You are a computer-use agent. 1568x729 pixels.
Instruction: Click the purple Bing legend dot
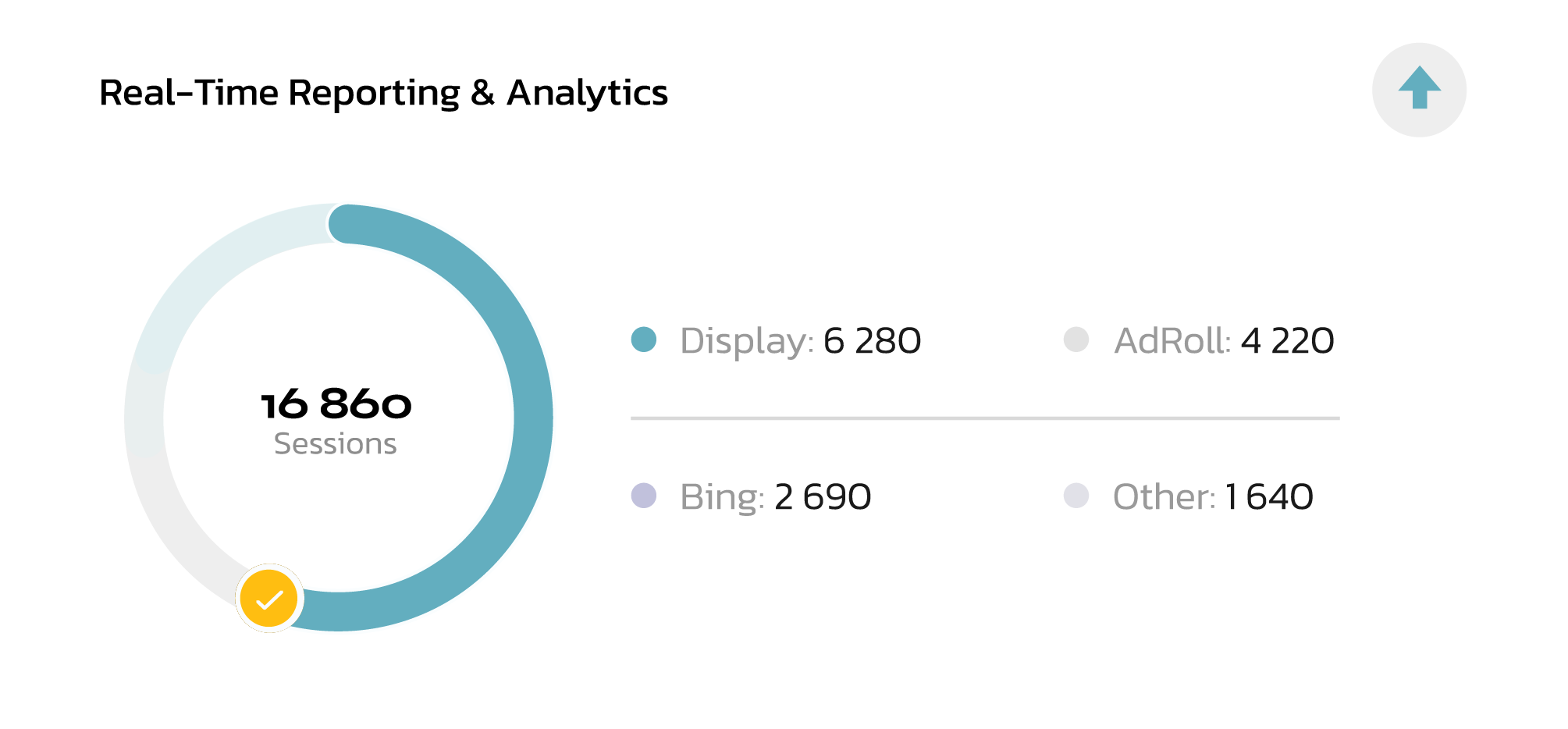[x=644, y=496]
